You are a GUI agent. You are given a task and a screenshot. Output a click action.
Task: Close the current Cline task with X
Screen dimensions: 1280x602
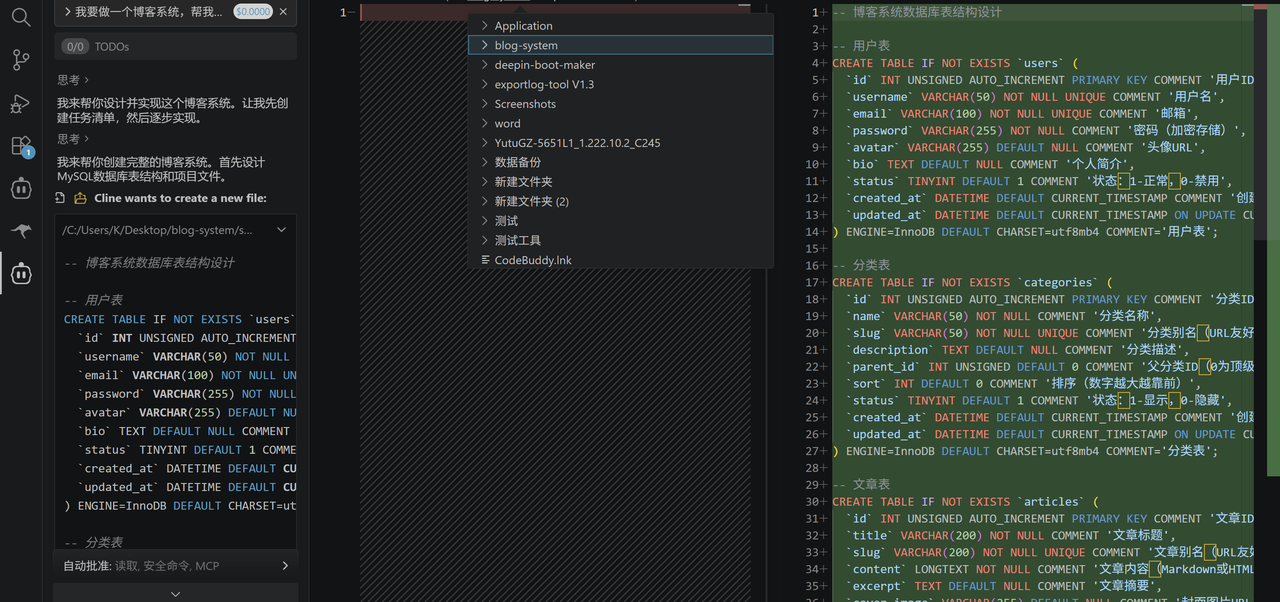coord(283,12)
